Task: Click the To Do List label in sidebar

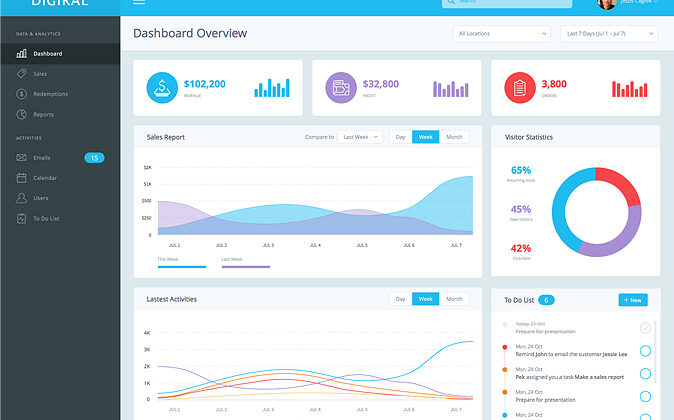Action: pyautogui.click(x=46, y=219)
